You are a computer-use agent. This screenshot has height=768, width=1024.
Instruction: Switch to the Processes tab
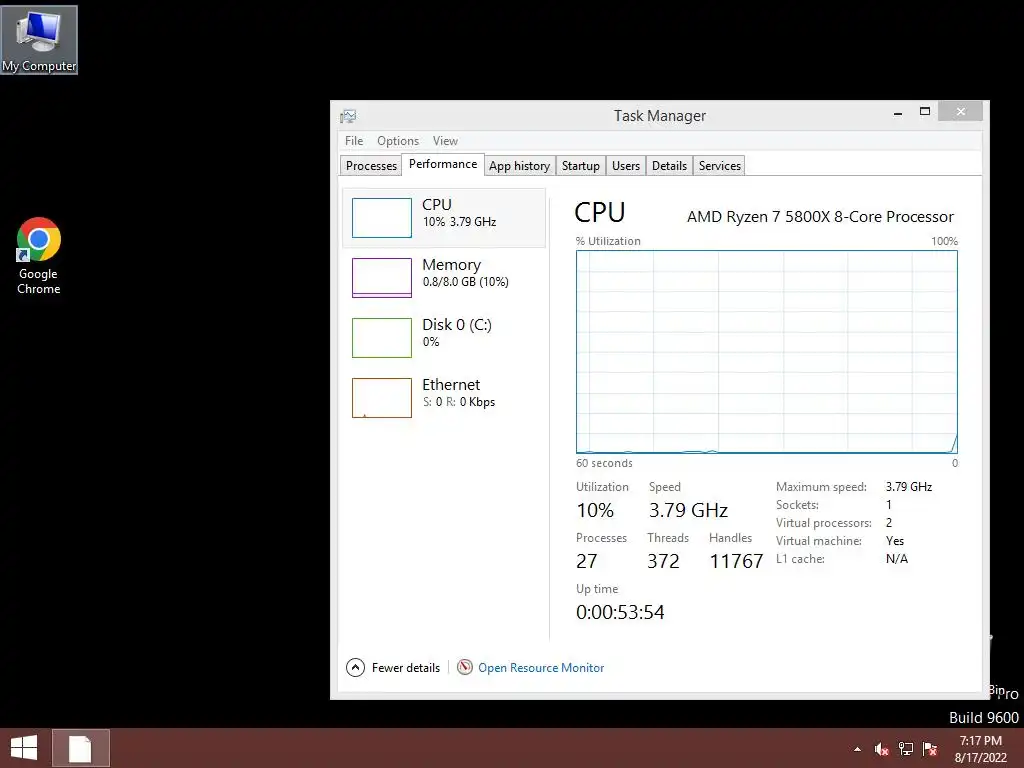click(x=371, y=166)
